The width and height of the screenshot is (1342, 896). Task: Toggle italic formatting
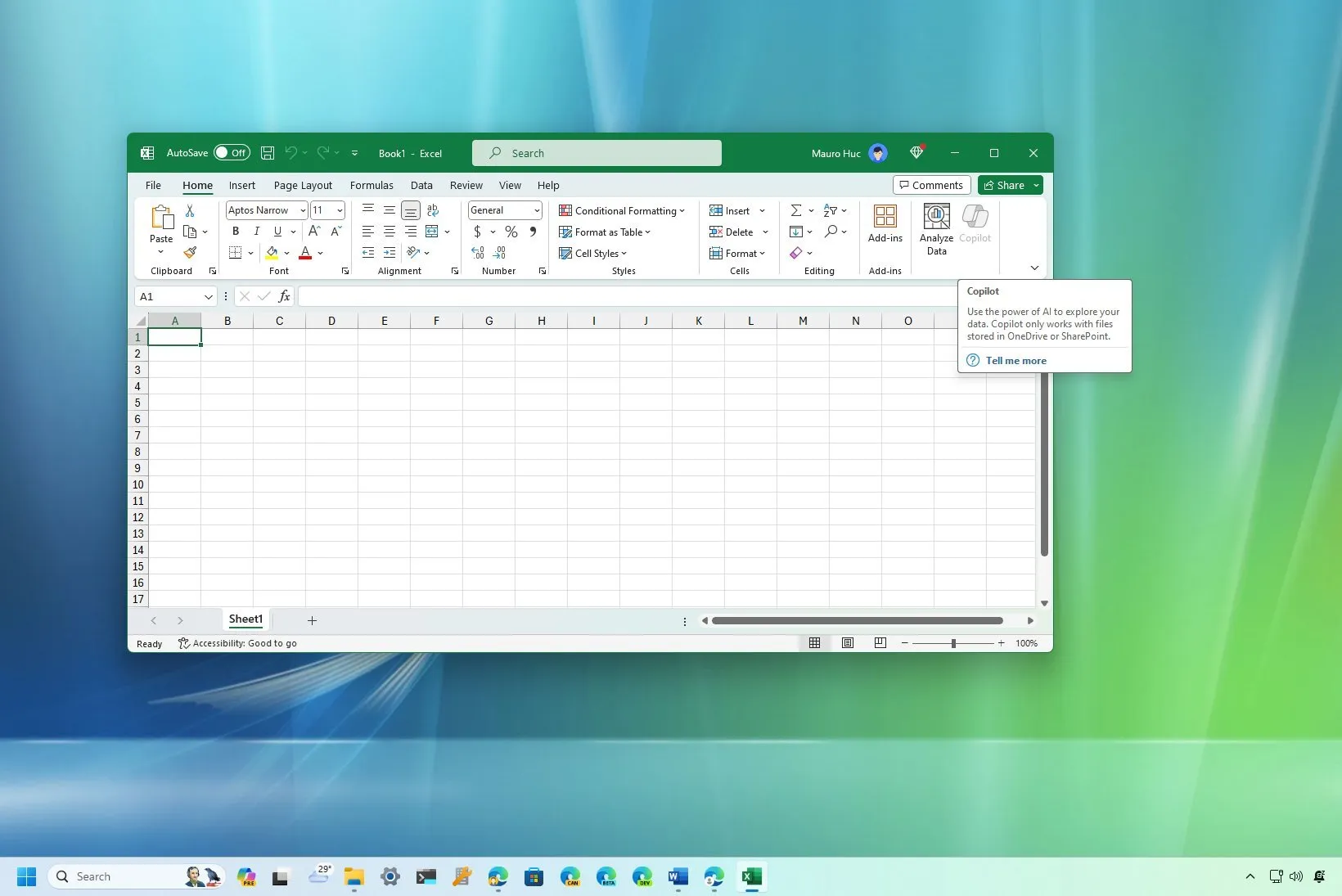[256, 232]
